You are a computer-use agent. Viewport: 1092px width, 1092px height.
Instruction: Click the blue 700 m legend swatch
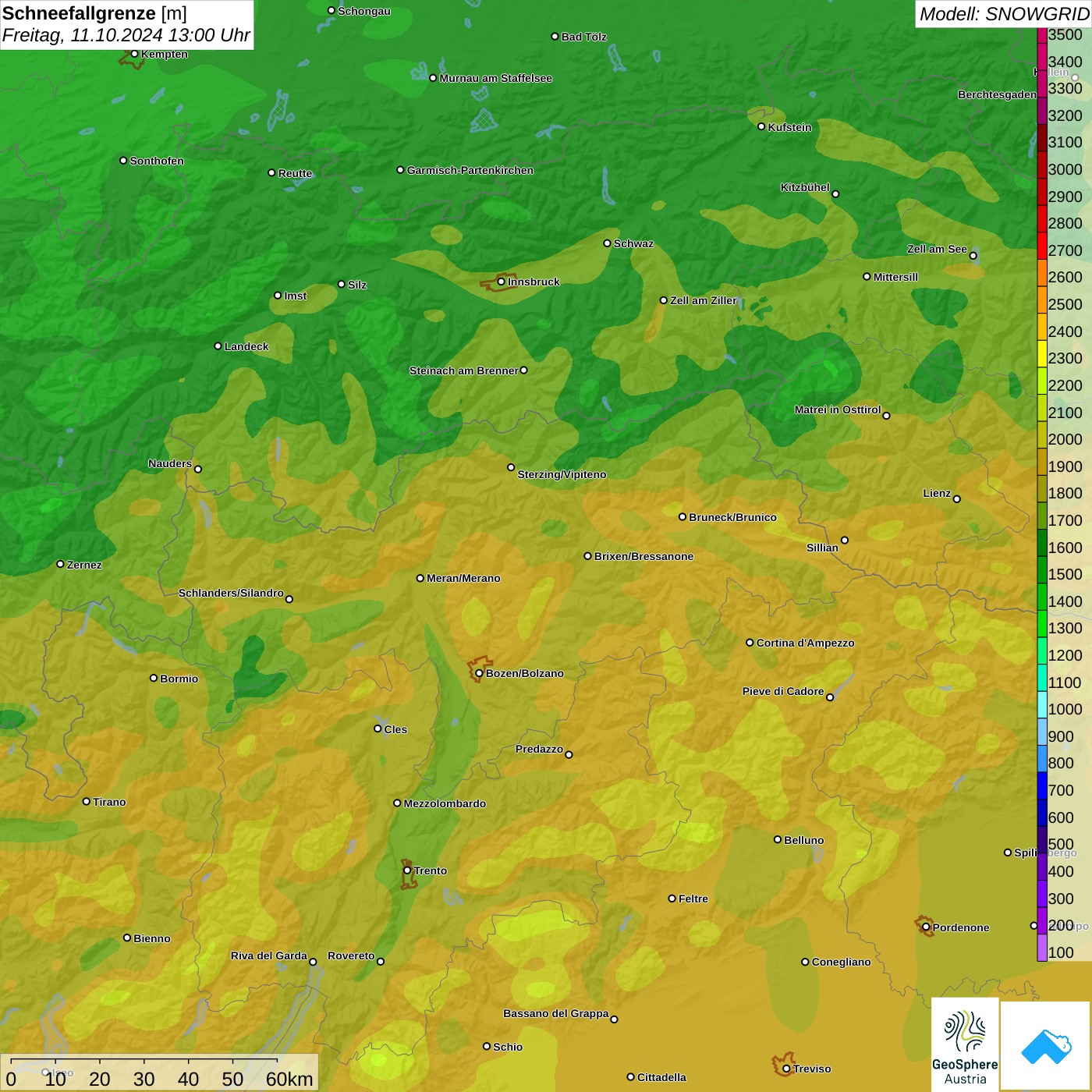[x=1042, y=785]
